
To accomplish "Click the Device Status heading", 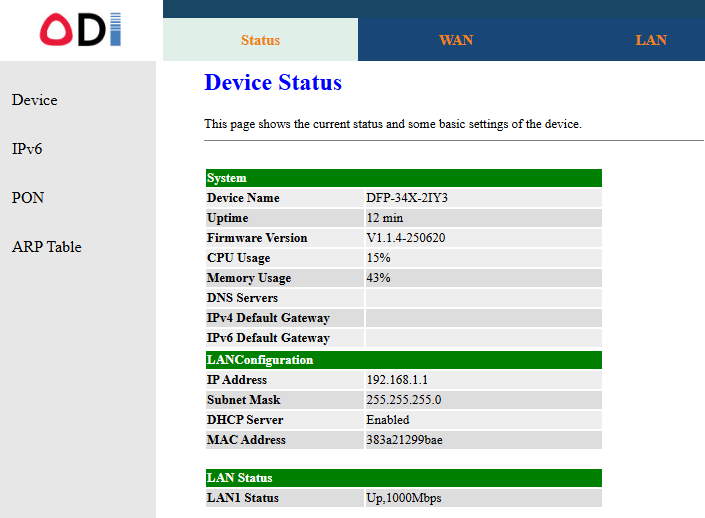I will point(273,82).
